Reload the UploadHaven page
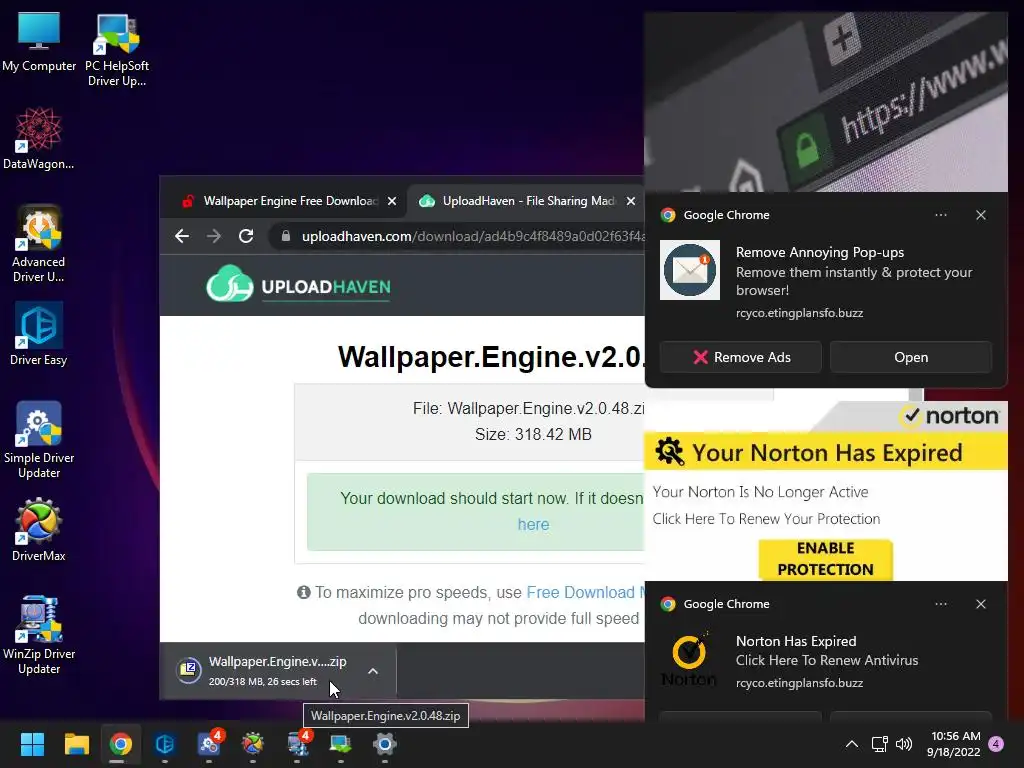Viewport: 1024px width, 768px height. coord(246,236)
